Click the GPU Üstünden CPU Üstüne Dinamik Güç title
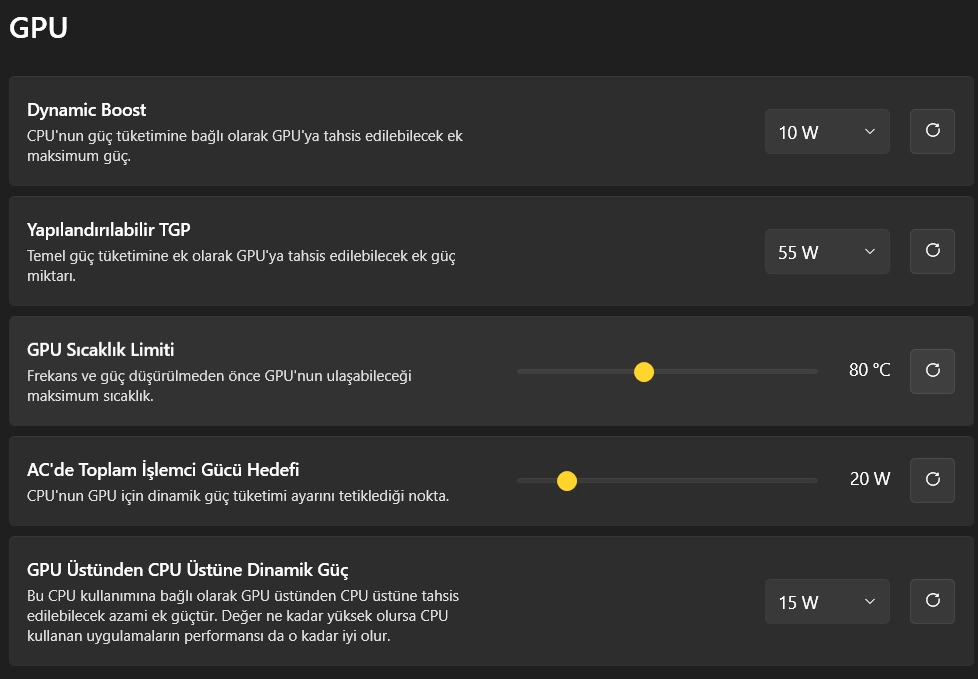 [188, 570]
